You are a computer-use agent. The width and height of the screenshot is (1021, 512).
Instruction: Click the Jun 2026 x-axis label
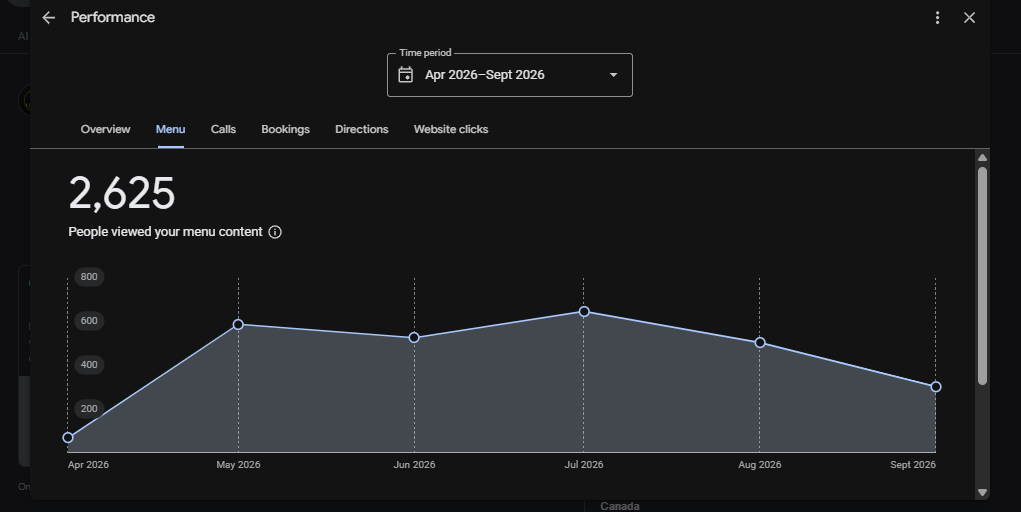tap(414, 464)
